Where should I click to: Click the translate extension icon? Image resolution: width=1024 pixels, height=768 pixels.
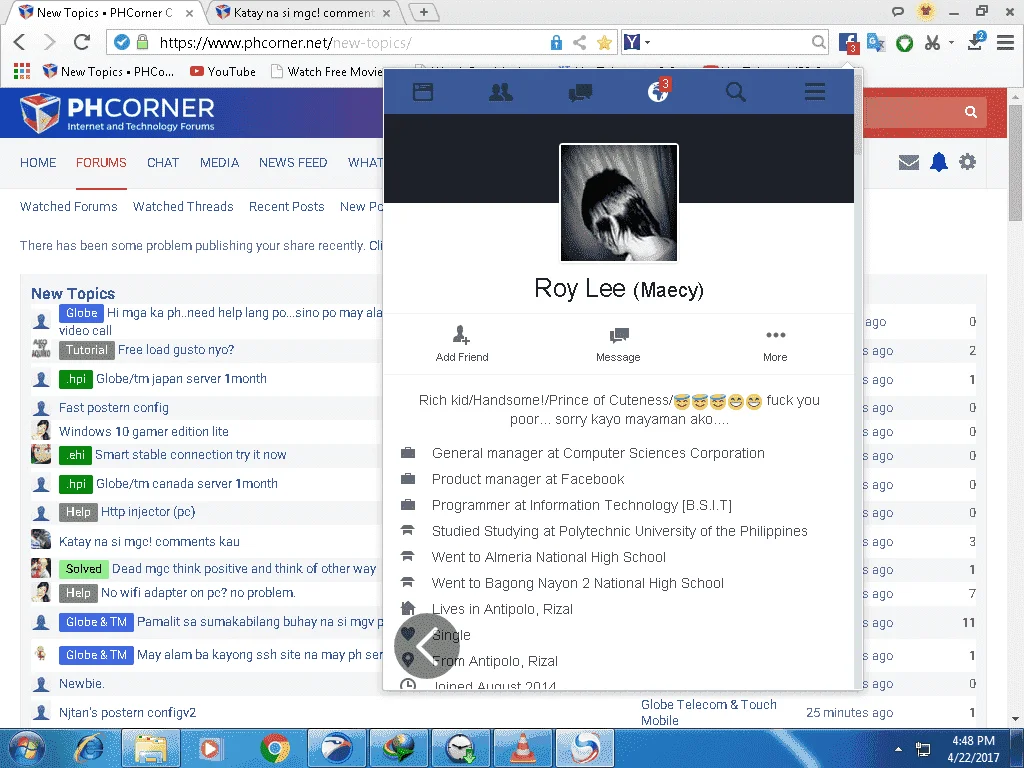(x=876, y=43)
